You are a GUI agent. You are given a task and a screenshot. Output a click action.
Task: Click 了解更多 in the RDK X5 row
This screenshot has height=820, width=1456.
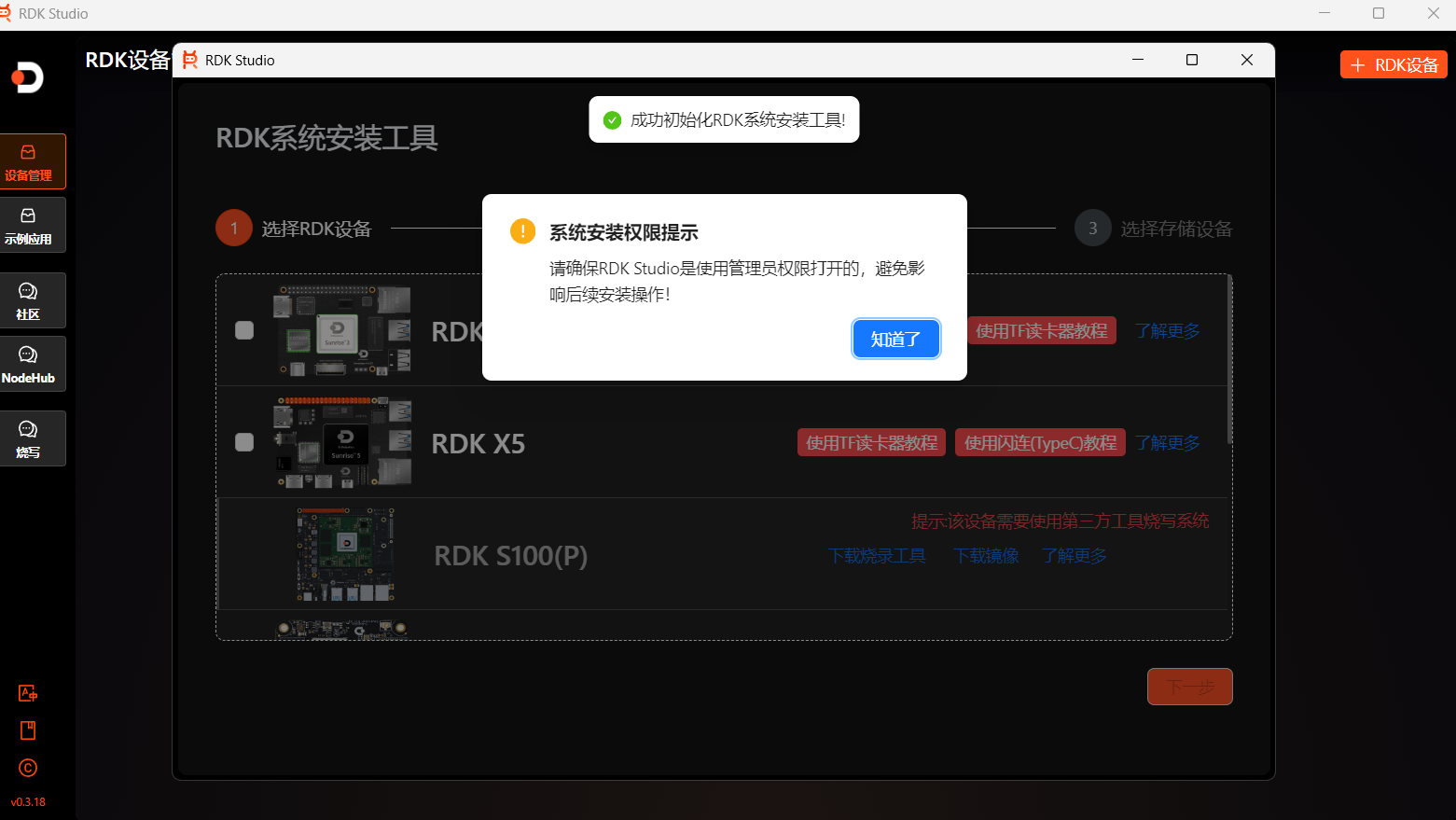coord(1168,442)
